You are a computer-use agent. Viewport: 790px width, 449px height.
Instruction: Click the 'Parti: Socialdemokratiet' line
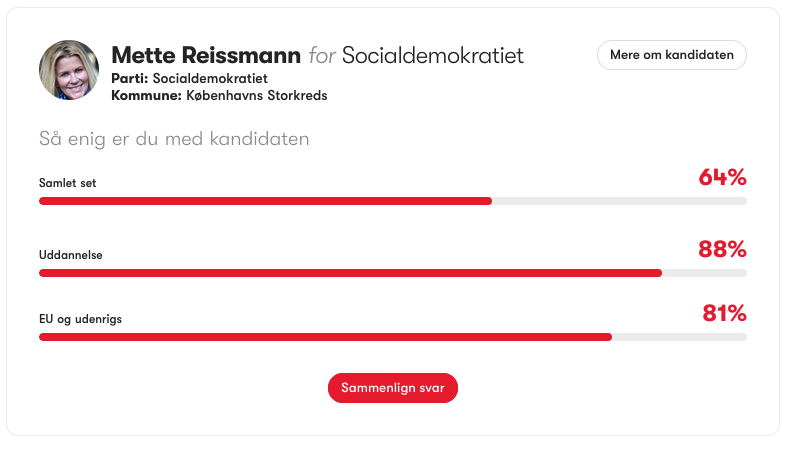coord(189,78)
